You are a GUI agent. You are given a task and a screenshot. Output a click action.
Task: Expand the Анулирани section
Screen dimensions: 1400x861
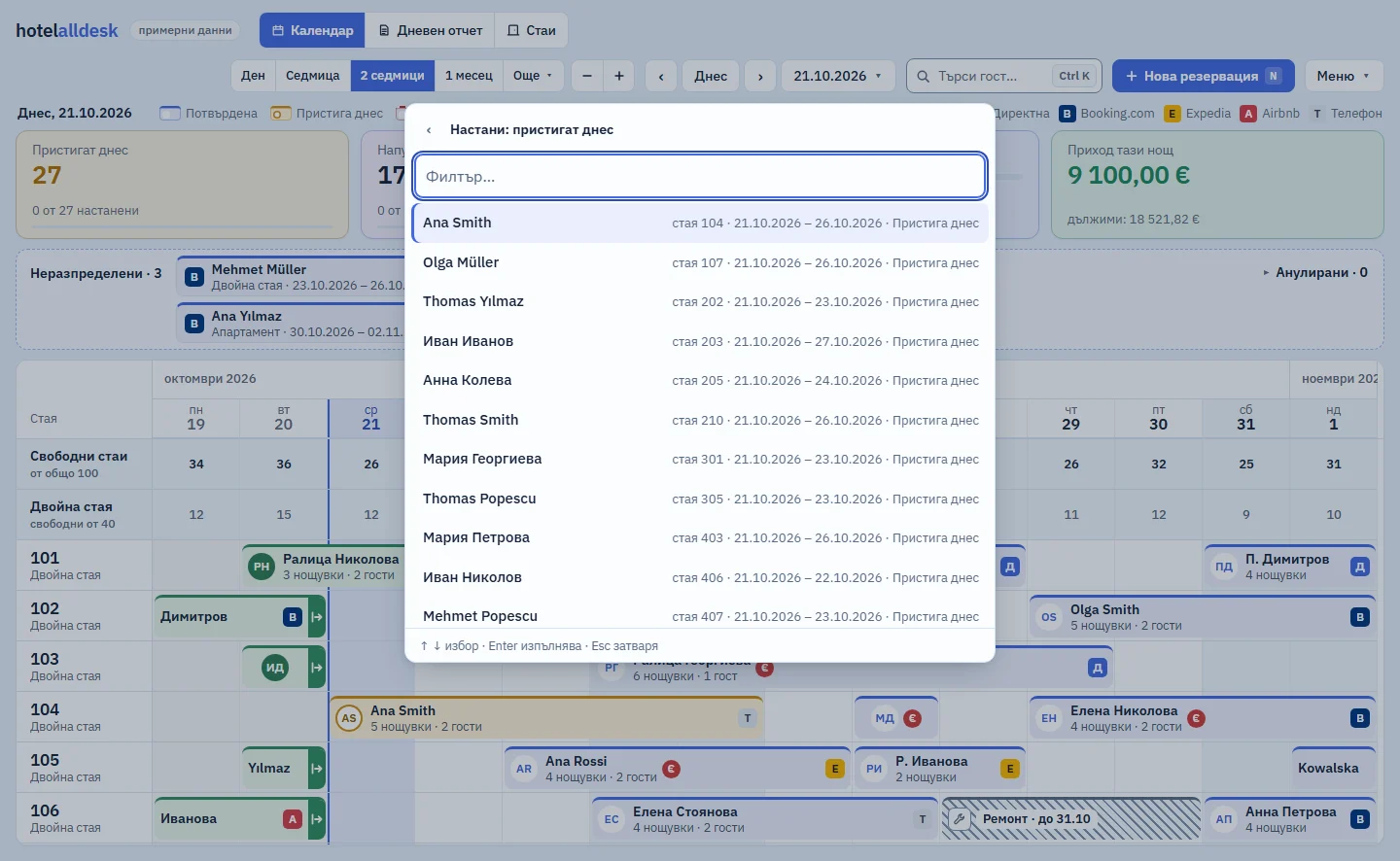pyautogui.click(x=1315, y=273)
